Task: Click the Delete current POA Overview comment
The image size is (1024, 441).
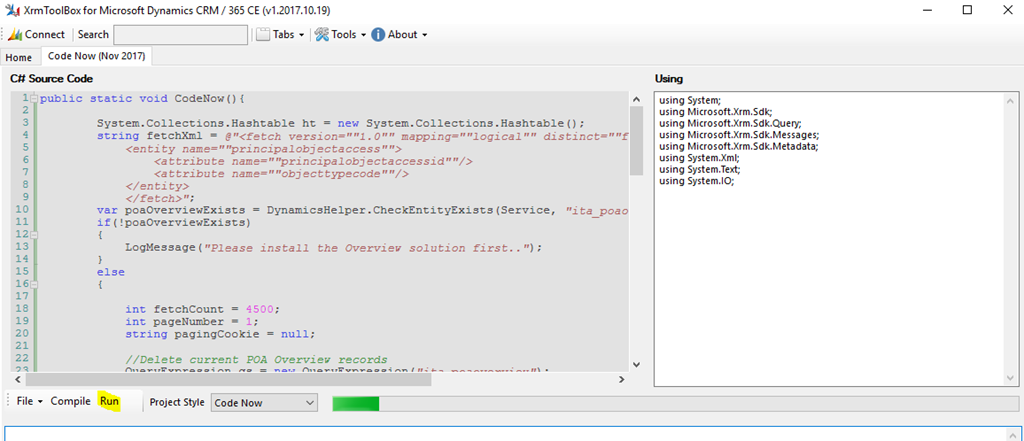Action: tap(256, 359)
